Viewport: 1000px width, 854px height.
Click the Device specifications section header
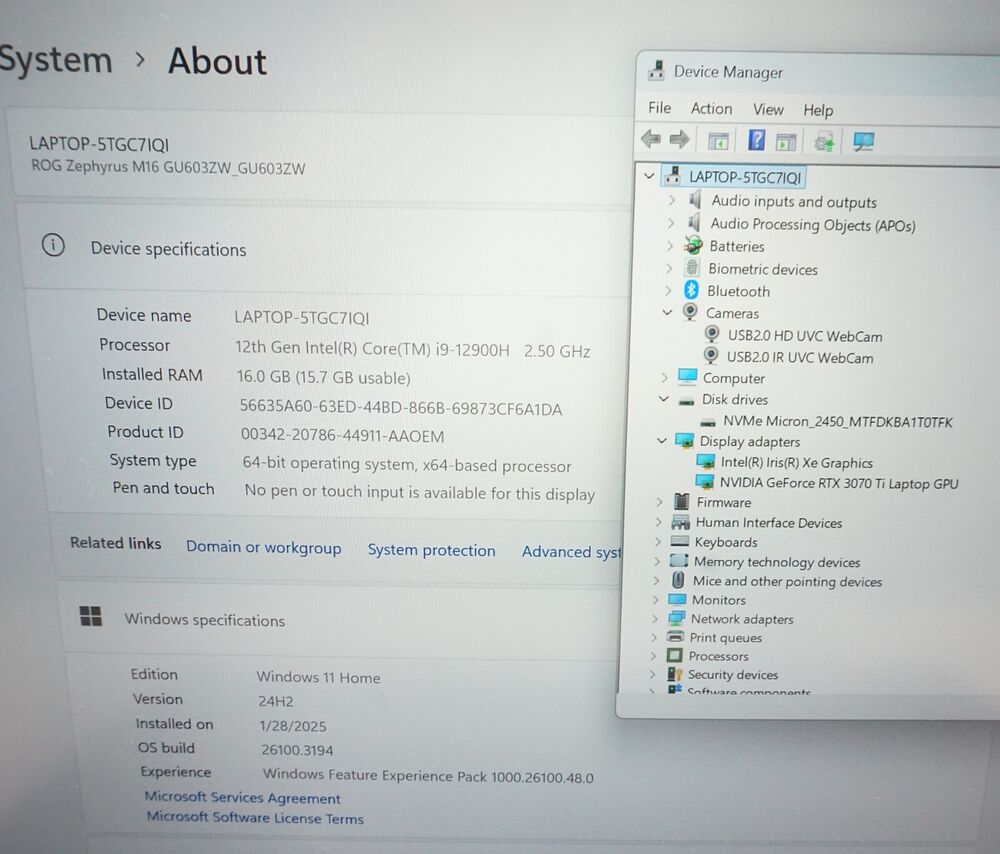[x=168, y=249]
